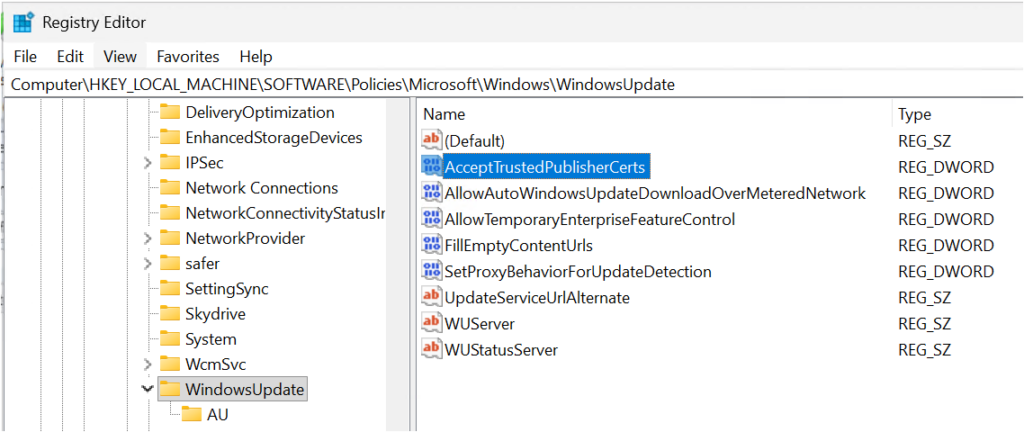Screen dimensions: 1024x432
Task: Click the string icon beside UpdateServiceUrlAlternate
Action: tap(432, 297)
